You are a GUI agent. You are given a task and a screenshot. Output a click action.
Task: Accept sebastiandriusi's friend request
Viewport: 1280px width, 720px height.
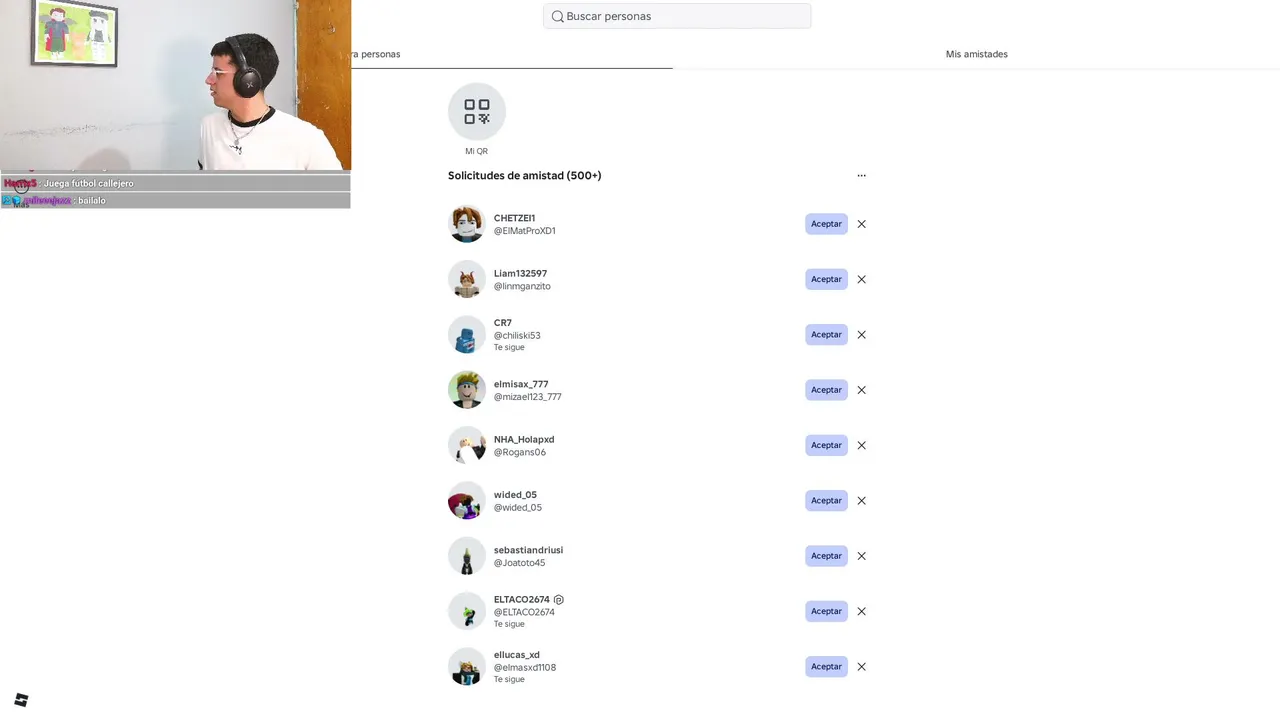pyautogui.click(x=826, y=556)
